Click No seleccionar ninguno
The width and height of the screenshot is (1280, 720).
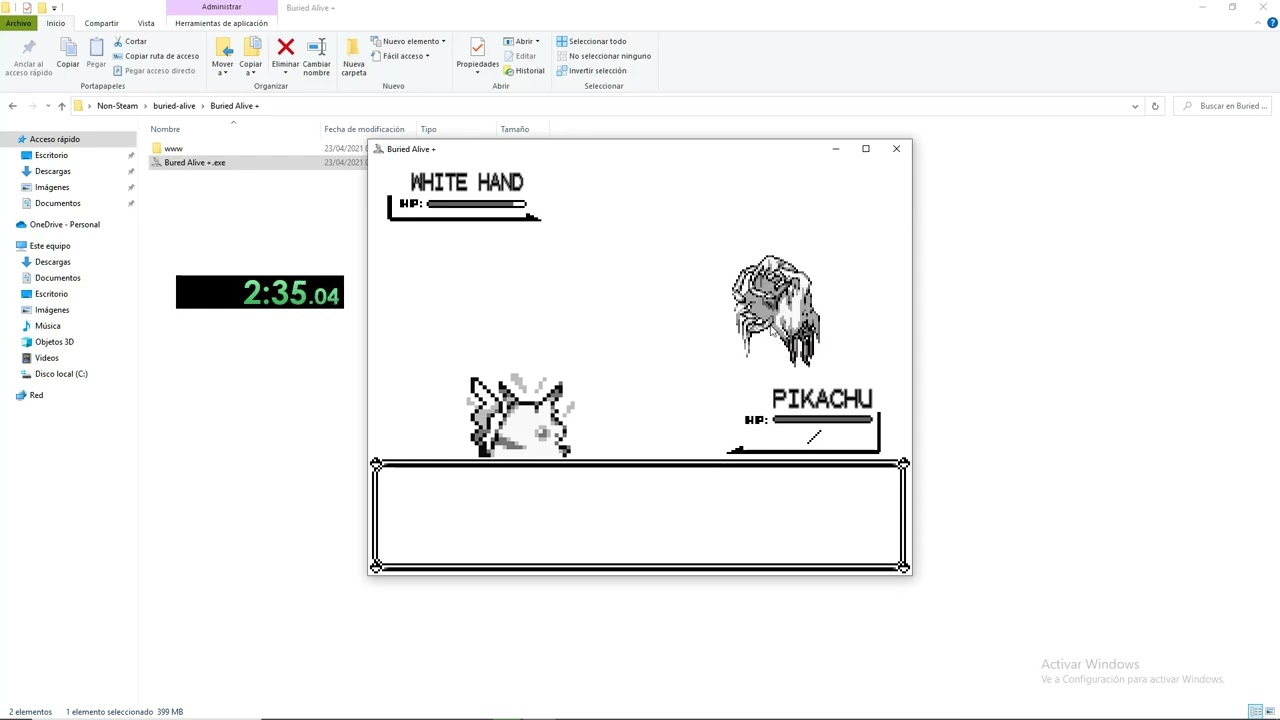pos(604,56)
